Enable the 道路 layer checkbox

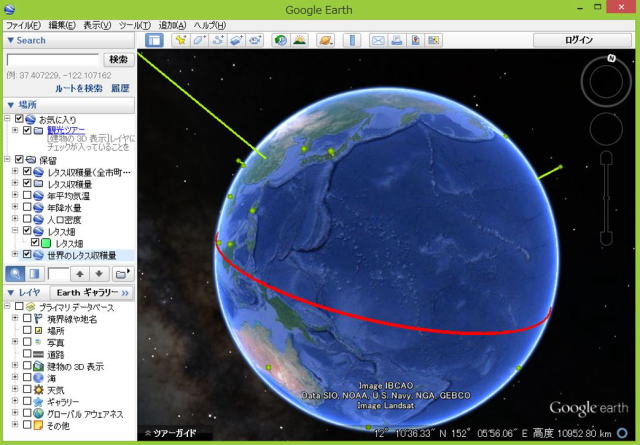27,354
